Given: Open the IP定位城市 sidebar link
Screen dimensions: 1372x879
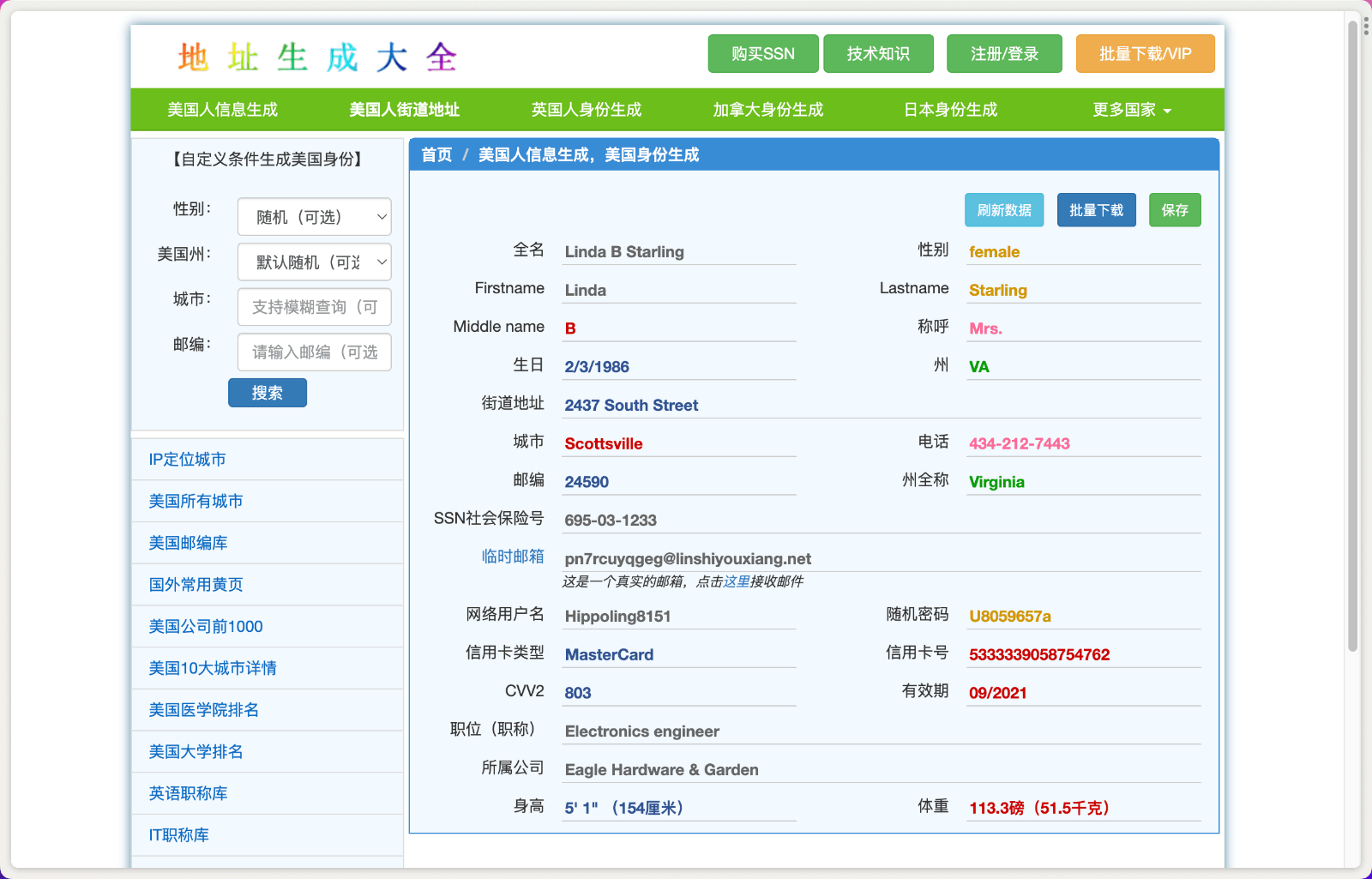Looking at the screenshot, I should [x=188, y=460].
